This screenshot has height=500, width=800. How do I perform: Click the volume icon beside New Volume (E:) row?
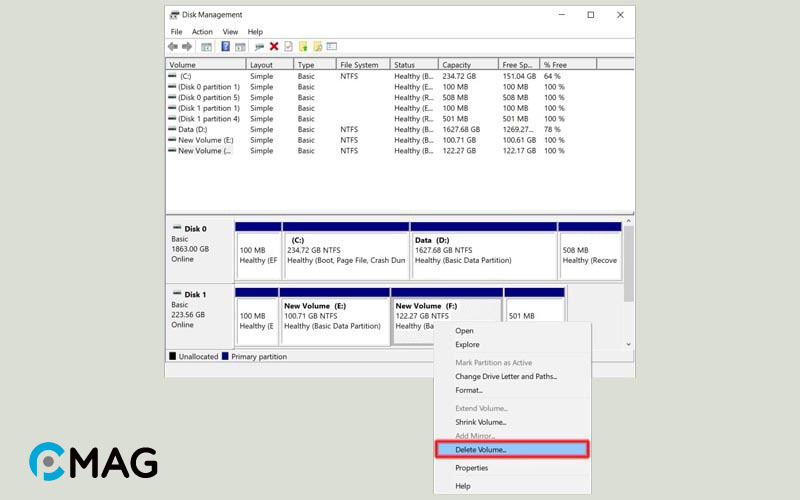172,140
